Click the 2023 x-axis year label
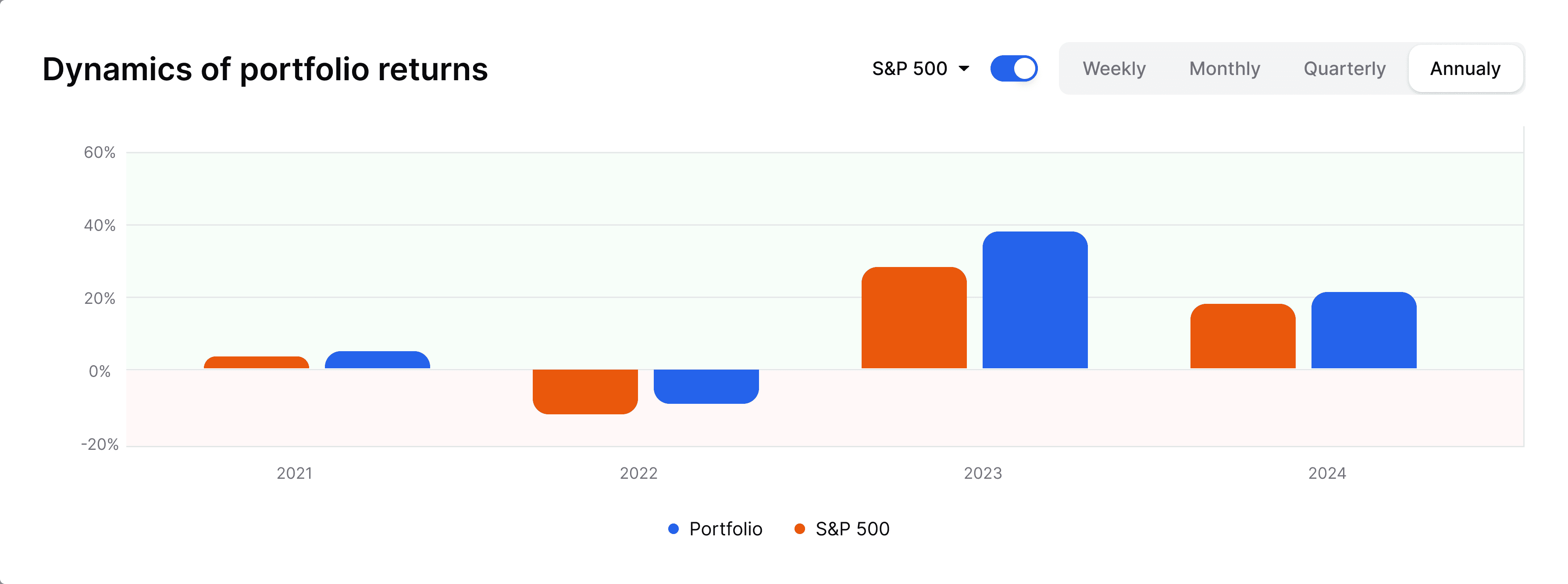The image size is (1568, 584). point(983,473)
